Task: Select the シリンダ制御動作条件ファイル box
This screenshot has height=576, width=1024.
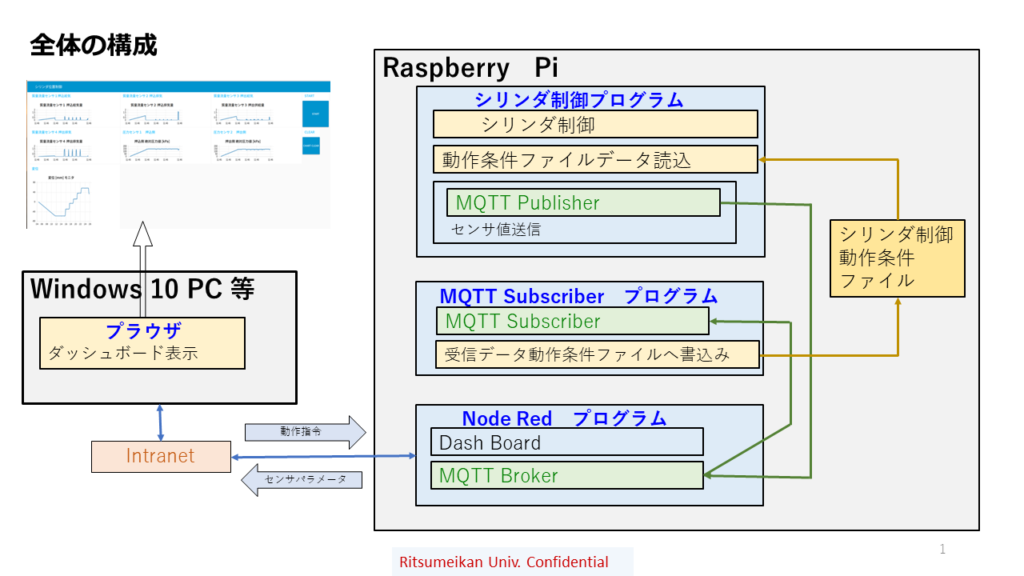Action: pyautogui.click(x=897, y=258)
